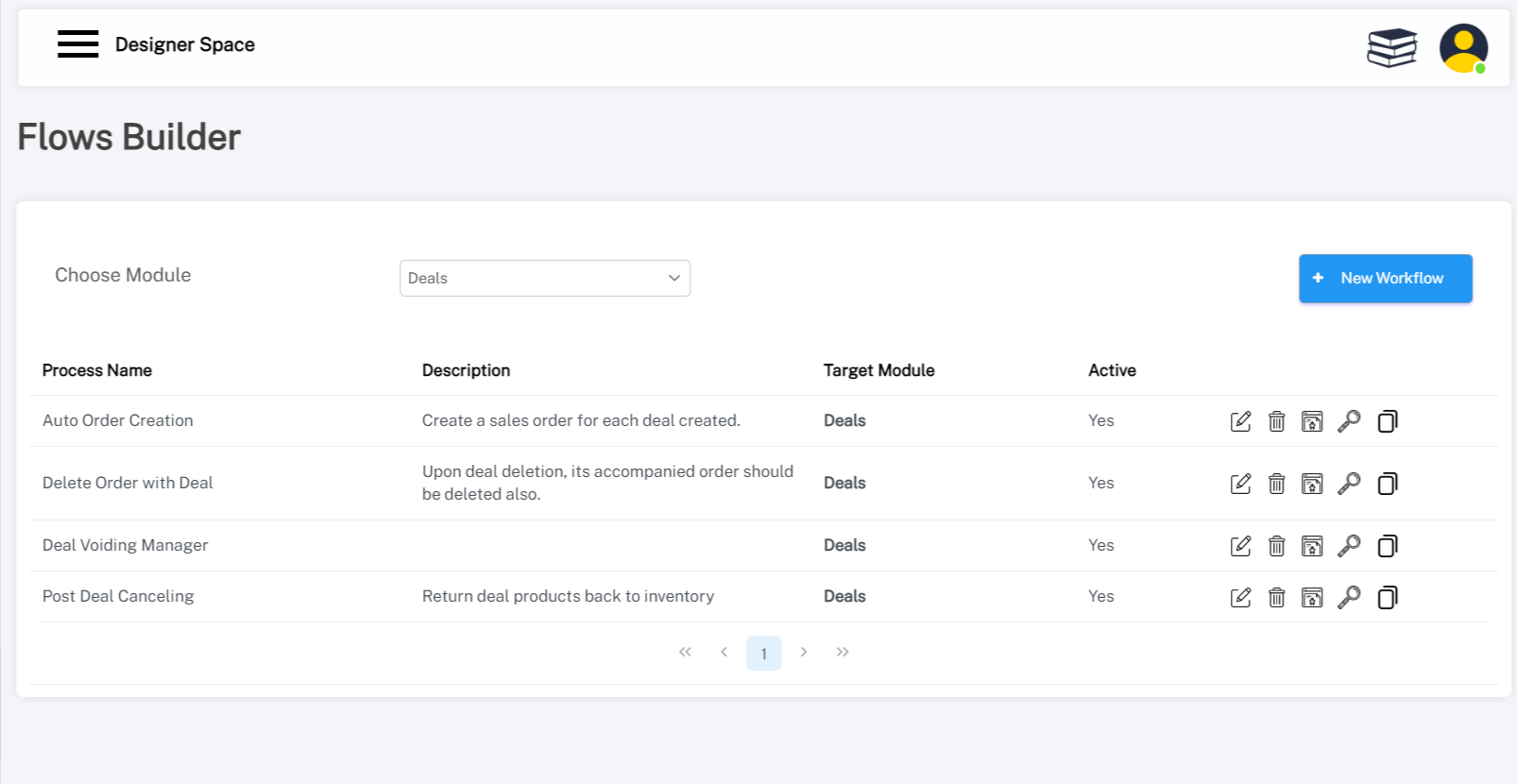Click the New Workflow button
Viewport: 1517px width, 784px height.
click(1385, 279)
